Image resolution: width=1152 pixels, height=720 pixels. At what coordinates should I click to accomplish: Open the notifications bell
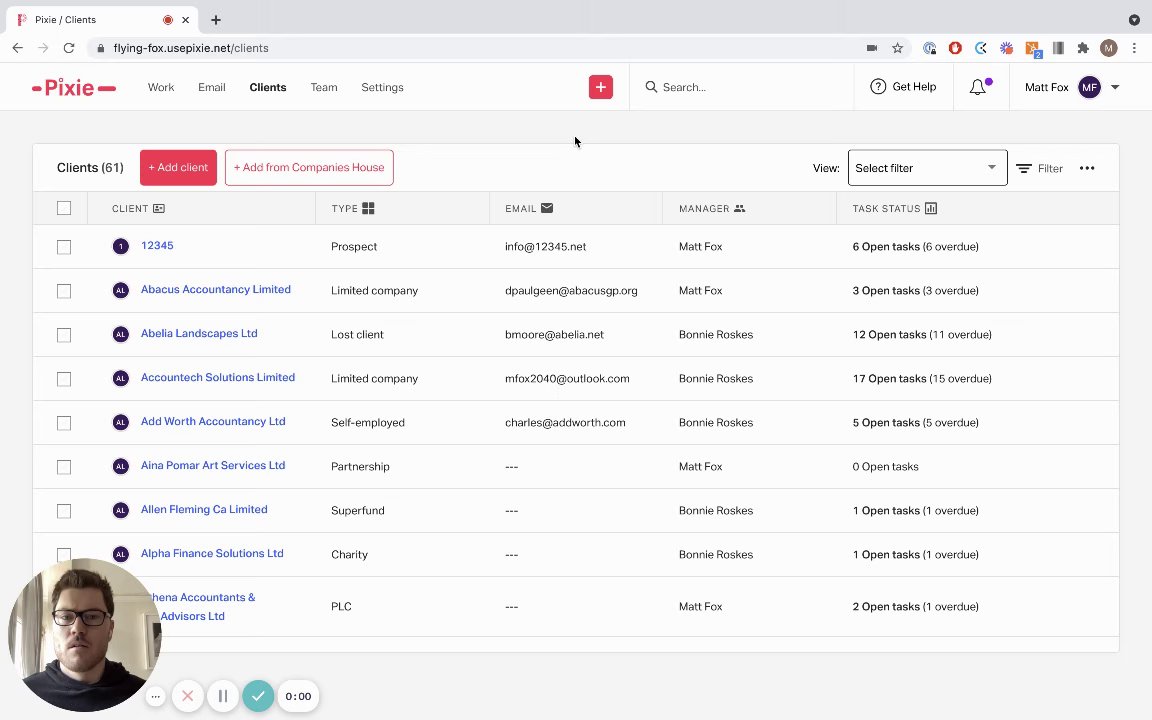click(978, 87)
